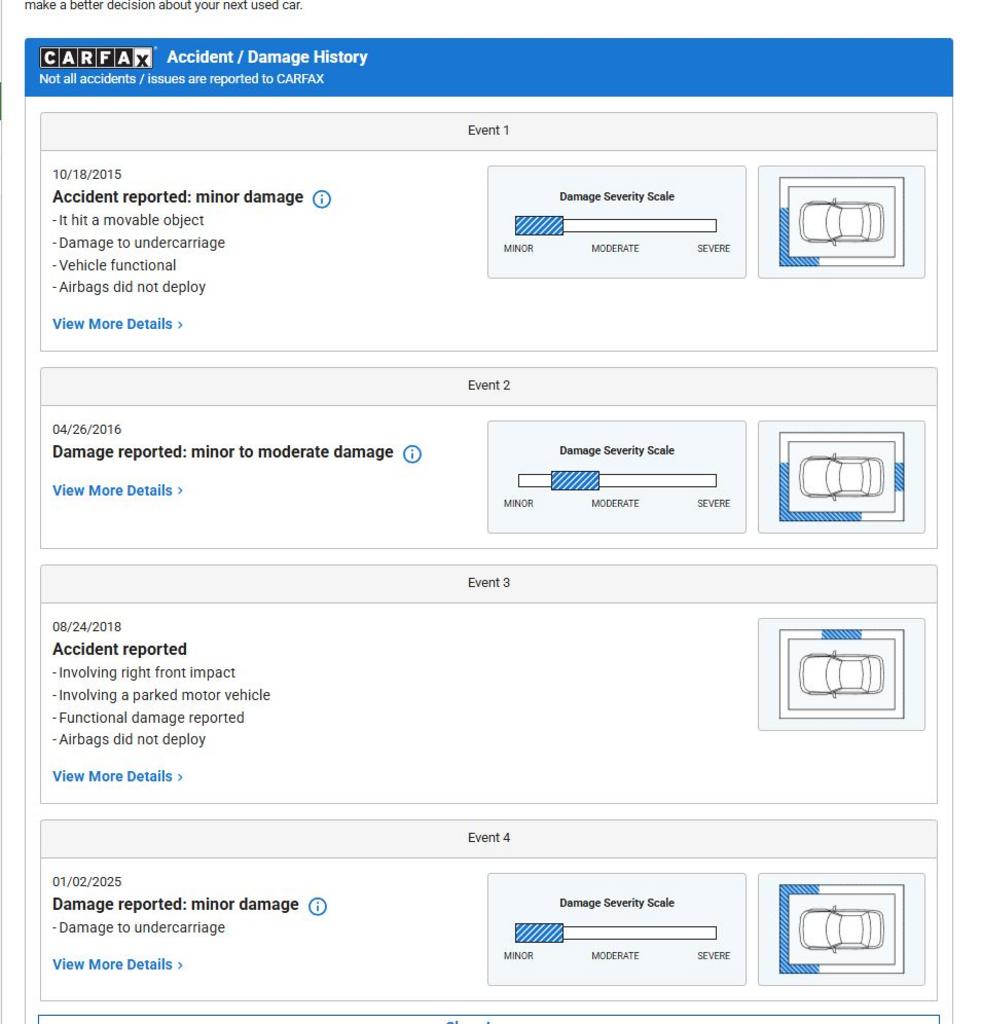Expand View More Details for 08/24/2018 accident
The height and width of the screenshot is (1024, 981).
point(117,776)
